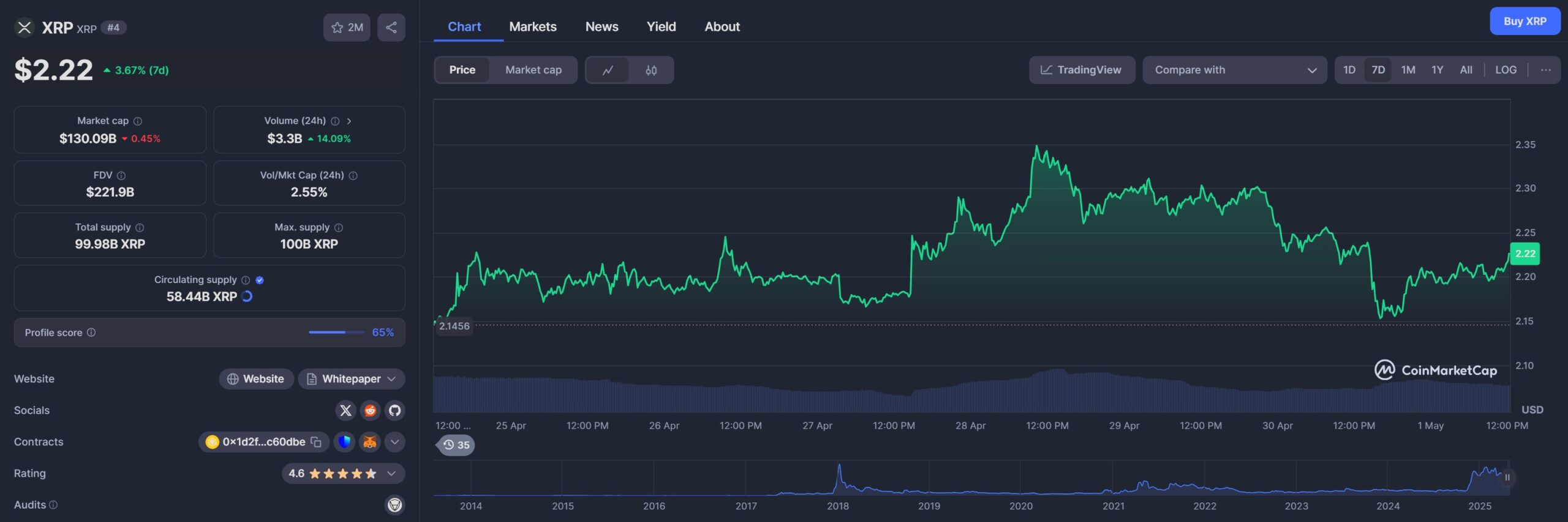
Task: Open chart more options ellipsis
Action: pyautogui.click(x=1546, y=70)
